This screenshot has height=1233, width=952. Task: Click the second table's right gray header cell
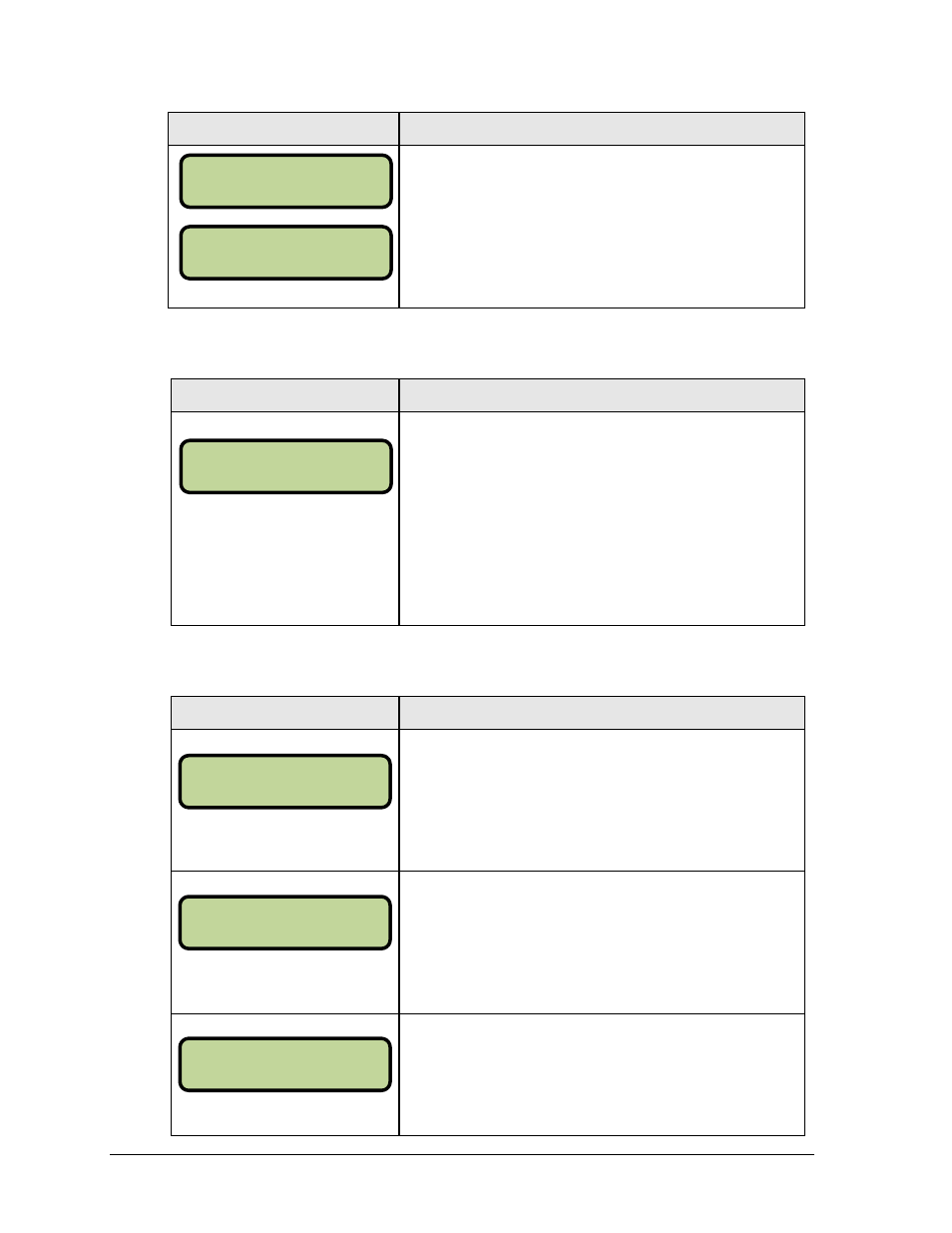[602, 395]
